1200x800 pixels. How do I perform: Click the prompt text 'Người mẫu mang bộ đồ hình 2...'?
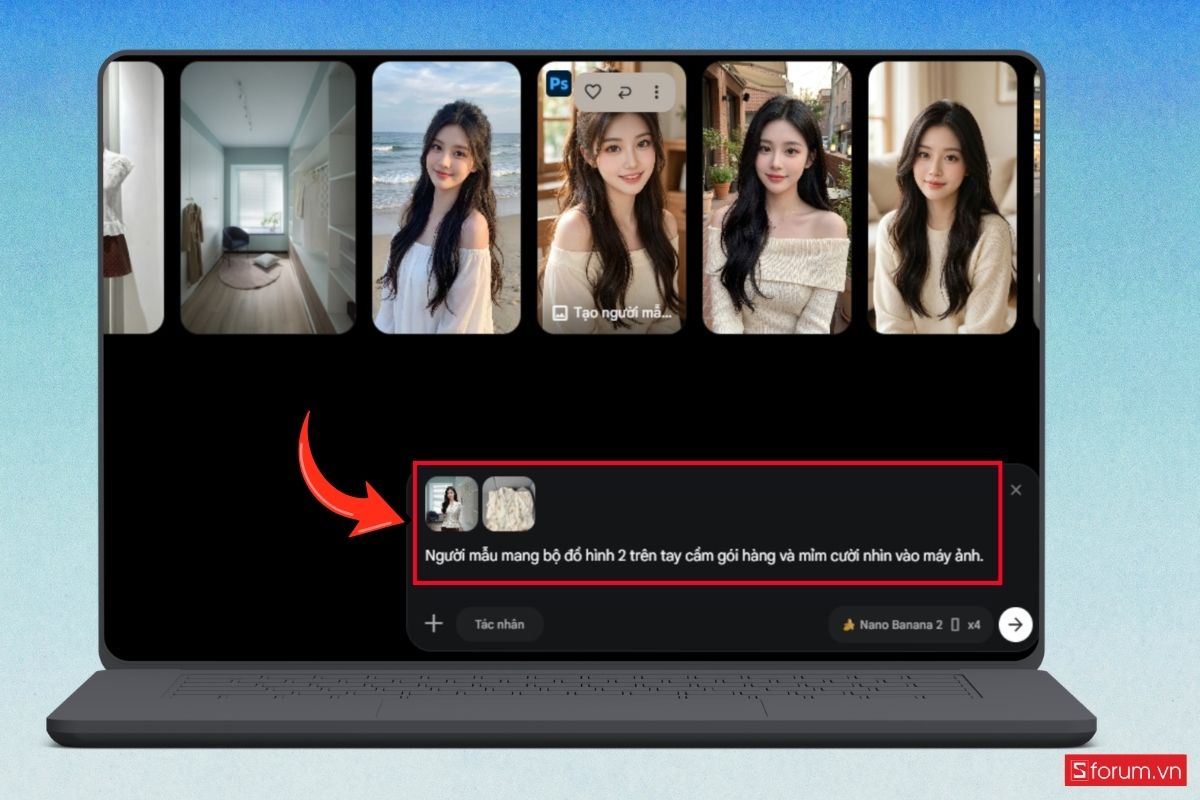pyautogui.click(x=704, y=557)
